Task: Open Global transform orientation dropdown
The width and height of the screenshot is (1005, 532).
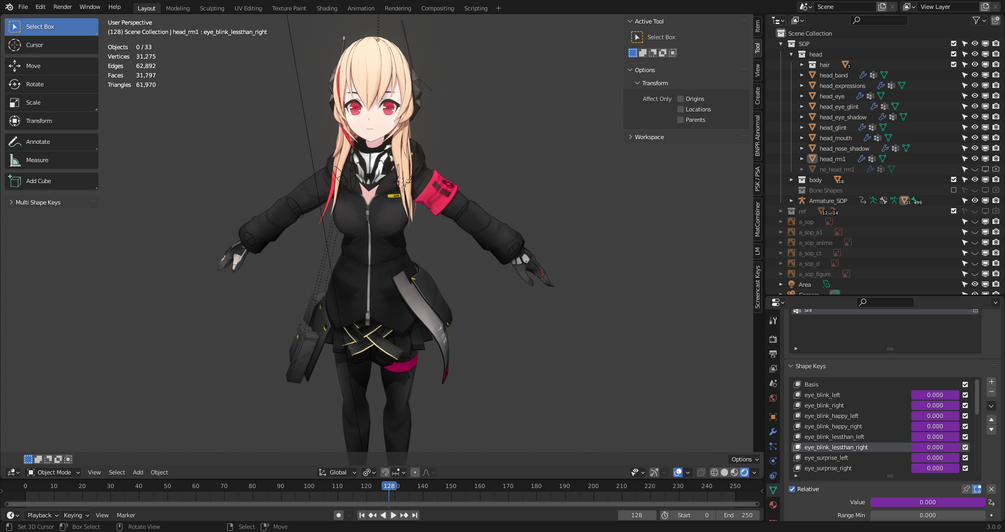Action: (x=338, y=472)
